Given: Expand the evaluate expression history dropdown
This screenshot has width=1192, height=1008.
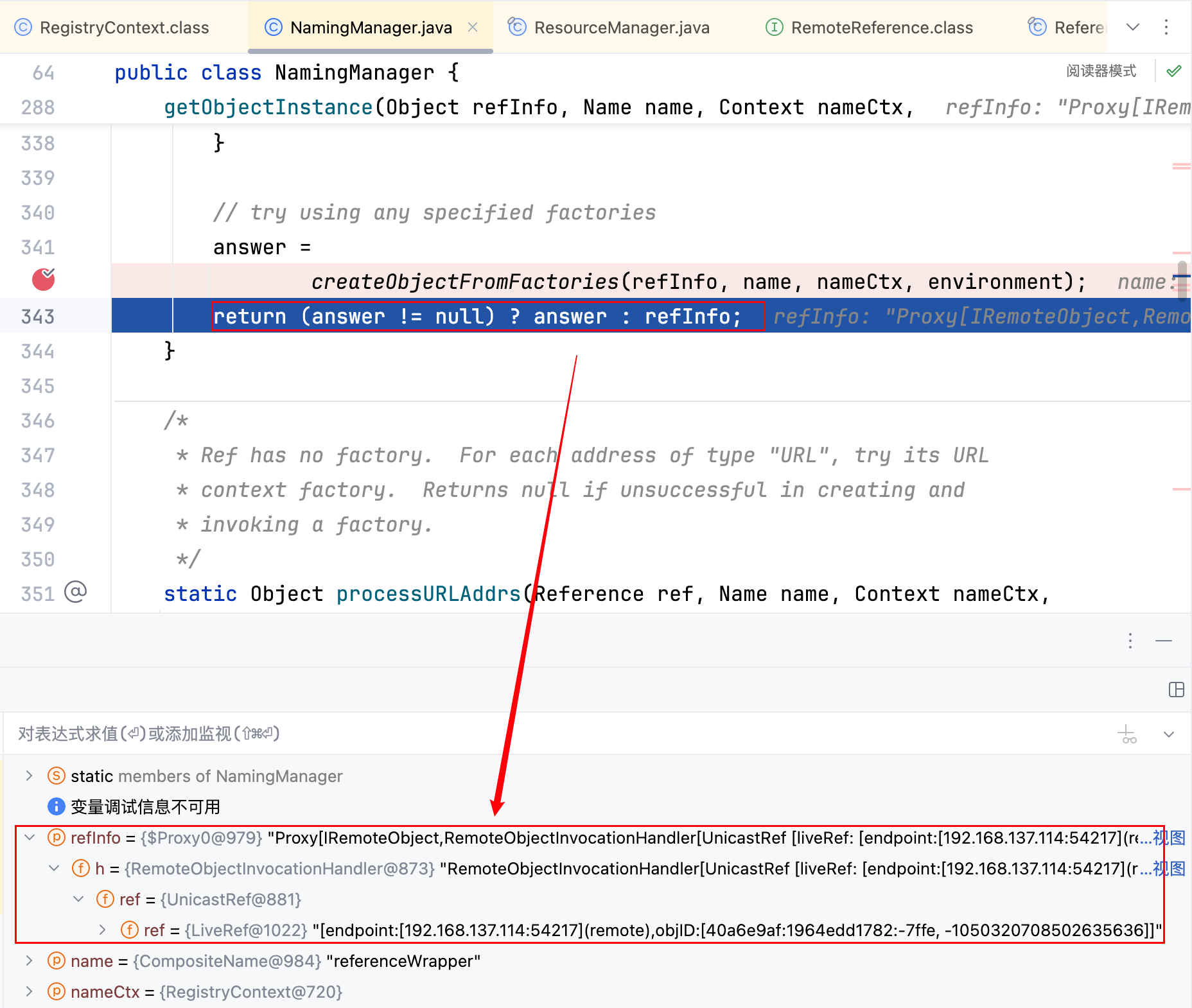Looking at the screenshot, I should tap(1169, 734).
